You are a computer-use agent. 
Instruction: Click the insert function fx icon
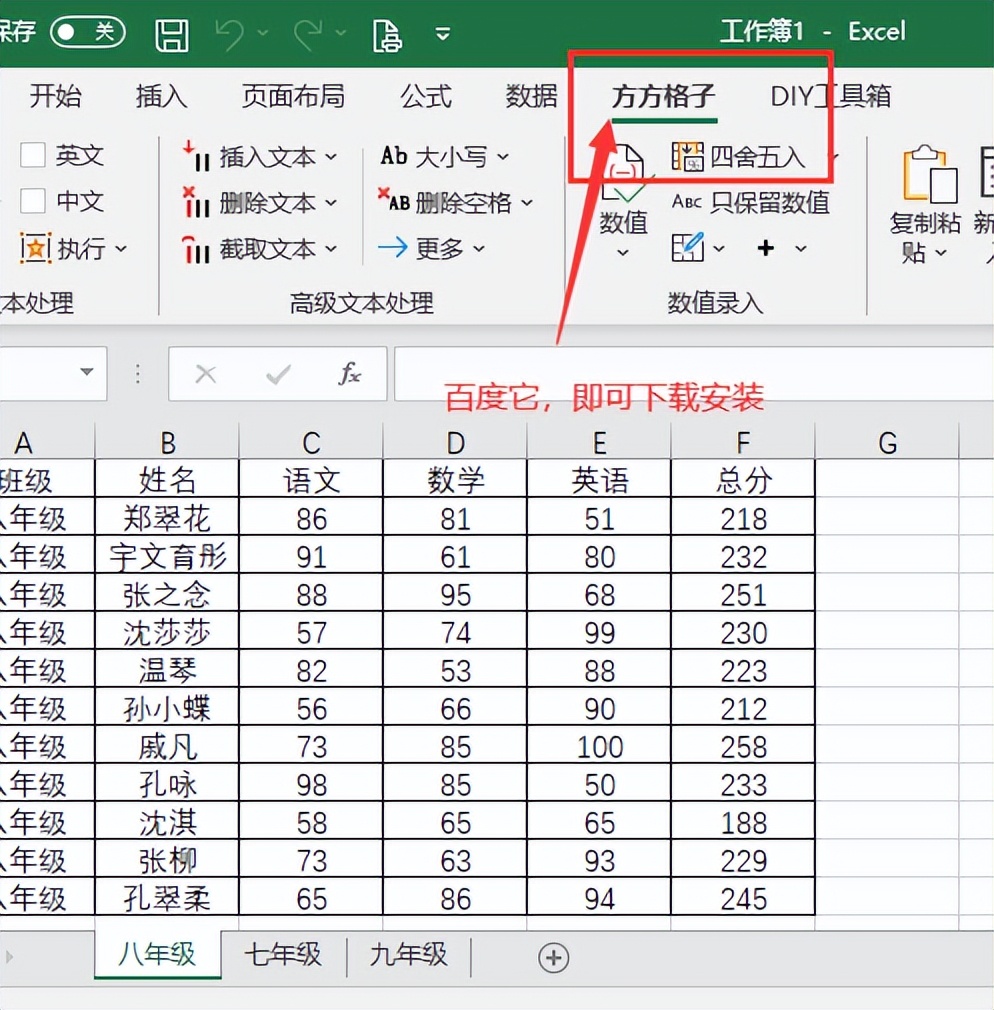pyautogui.click(x=349, y=374)
